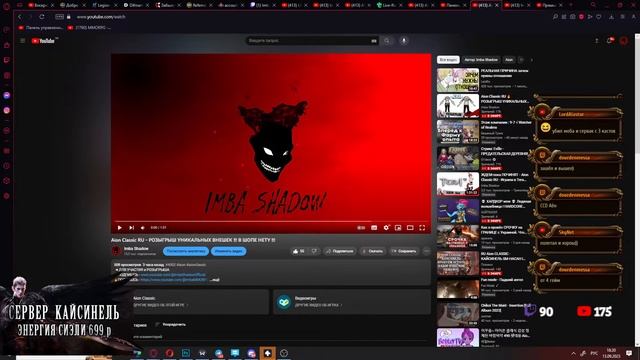The image size is (640, 360).
Task: Go to YouTube home via logo
Action: 43,41
